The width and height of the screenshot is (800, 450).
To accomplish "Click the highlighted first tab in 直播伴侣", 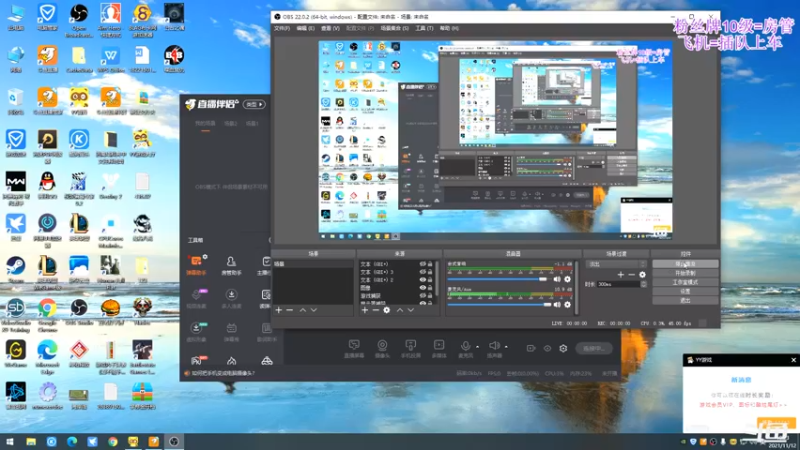I will coord(205,124).
